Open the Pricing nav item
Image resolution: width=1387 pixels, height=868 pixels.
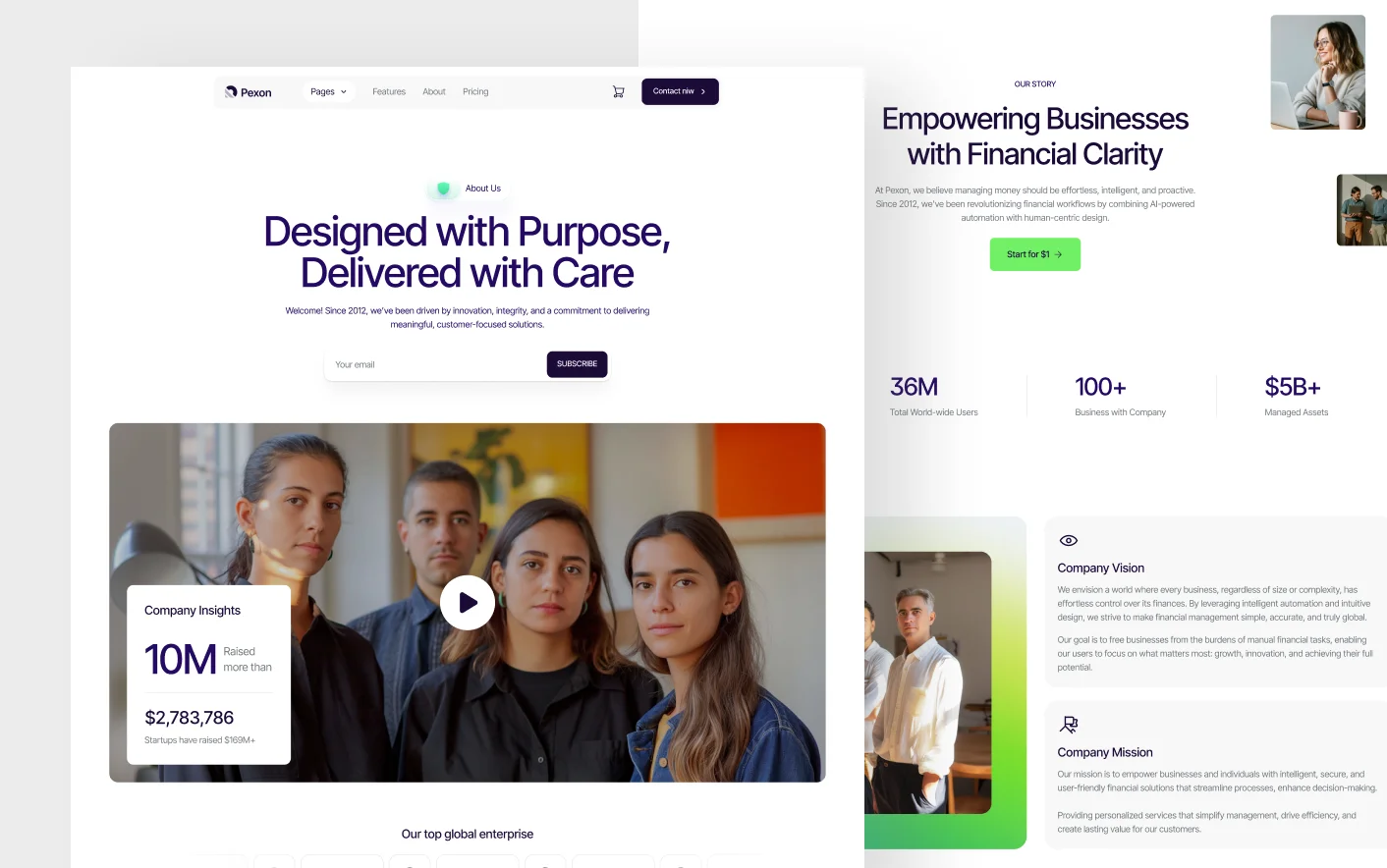pos(475,91)
